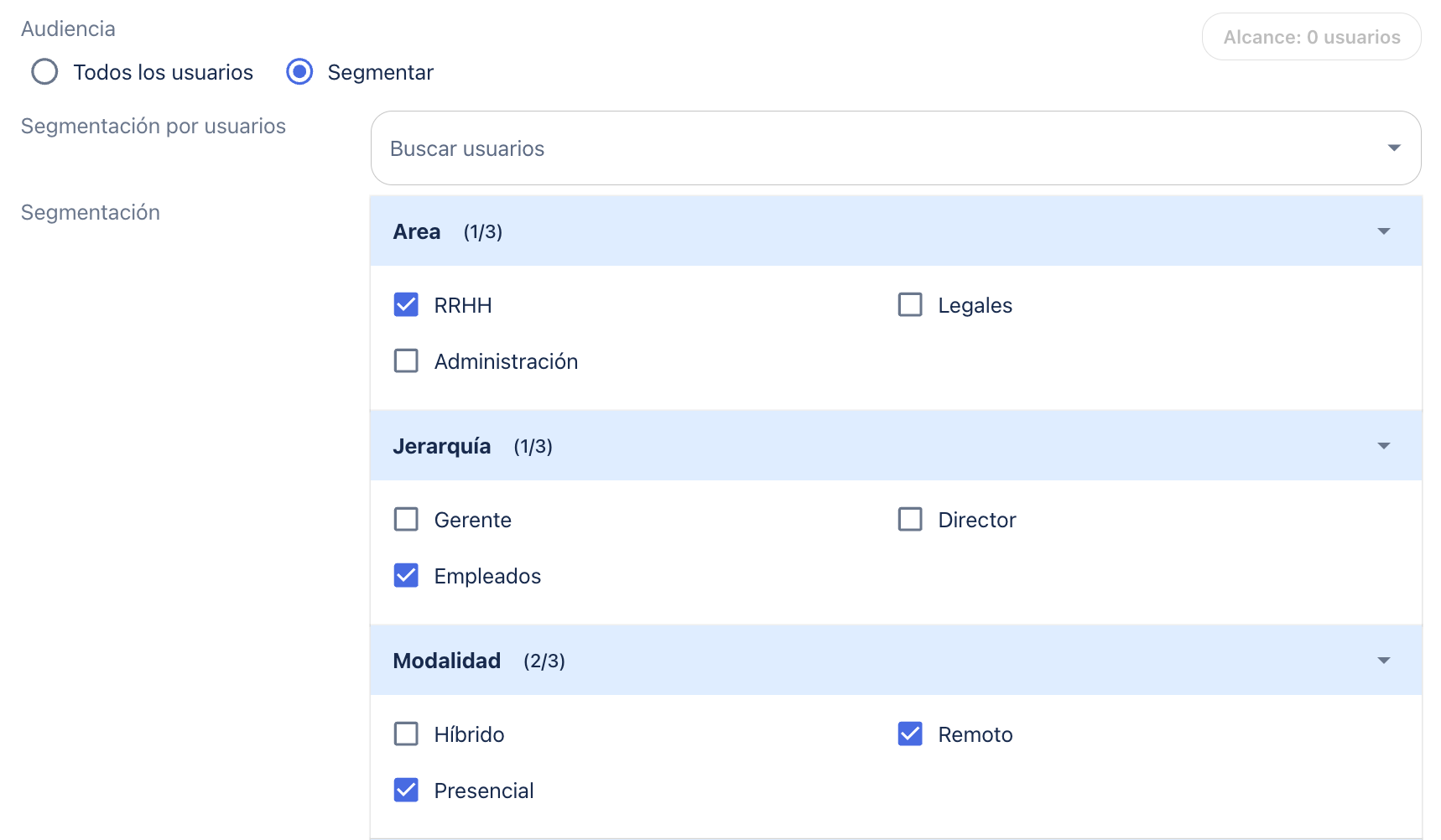The width and height of the screenshot is (1441, 840).
Task: Collapse the Area section arrow
Action: pyautogui.click(x=1384, y=231)
